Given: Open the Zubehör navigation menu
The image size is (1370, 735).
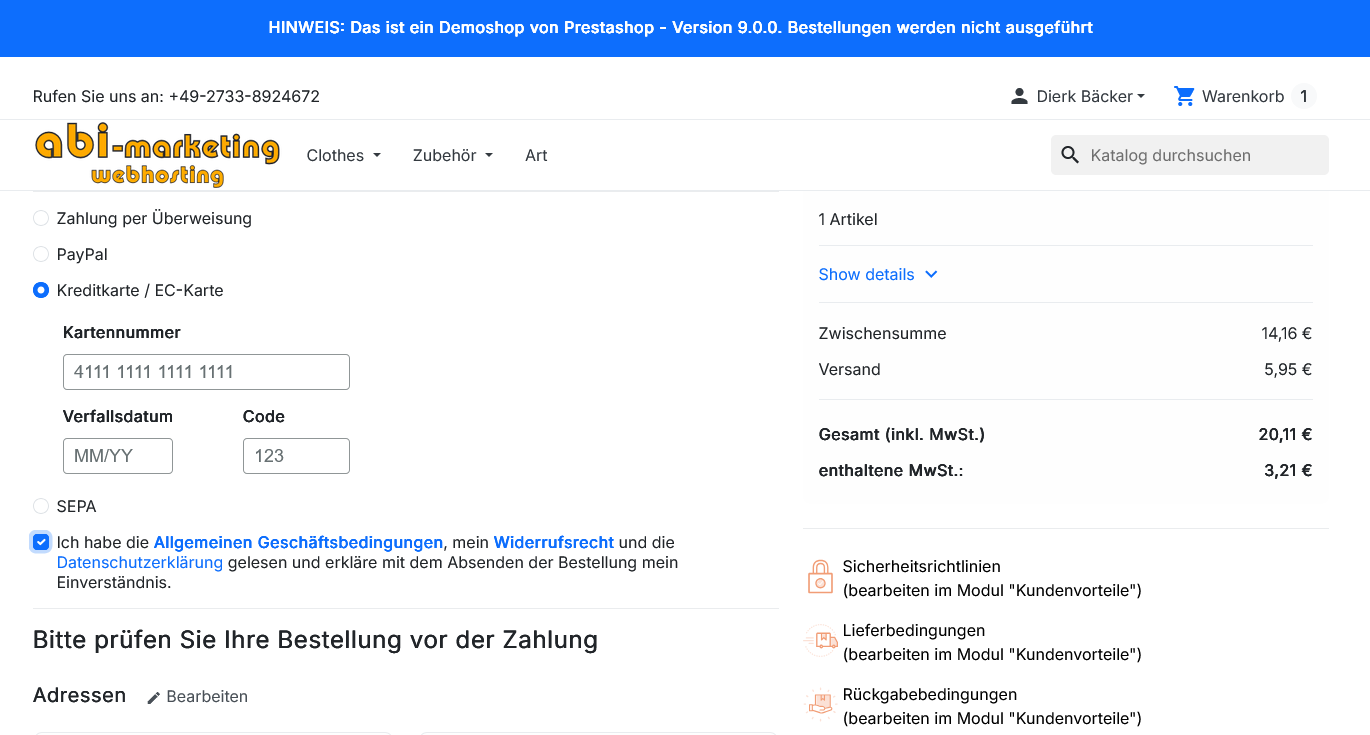Looking at the screenshot, I should point(453,155).
